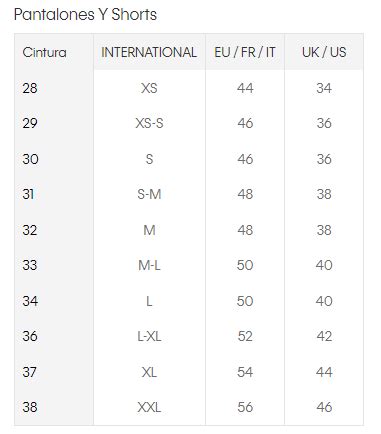This screenshot has height=434, width=381.
Task: Click the XS international size cell
Action: click(149, 88)
